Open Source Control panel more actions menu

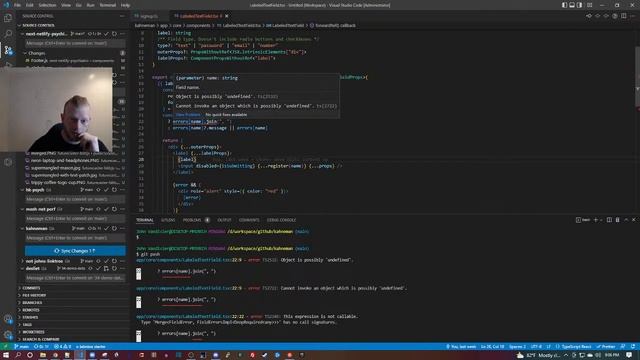tap(122, 16)
